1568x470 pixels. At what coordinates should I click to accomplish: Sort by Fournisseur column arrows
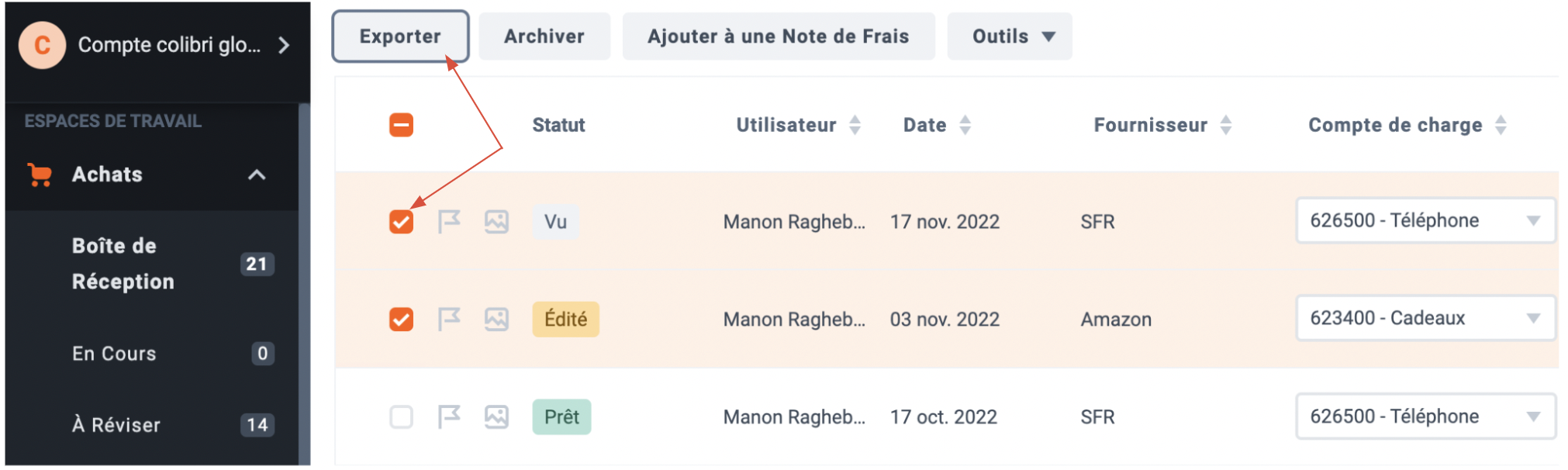(x=1225, y=125)
